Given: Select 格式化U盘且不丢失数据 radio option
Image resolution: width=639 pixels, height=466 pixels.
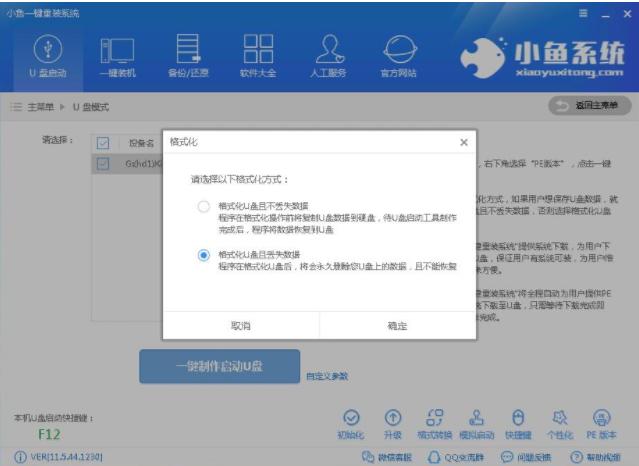Looking at the screenshot, I should 204,206.
